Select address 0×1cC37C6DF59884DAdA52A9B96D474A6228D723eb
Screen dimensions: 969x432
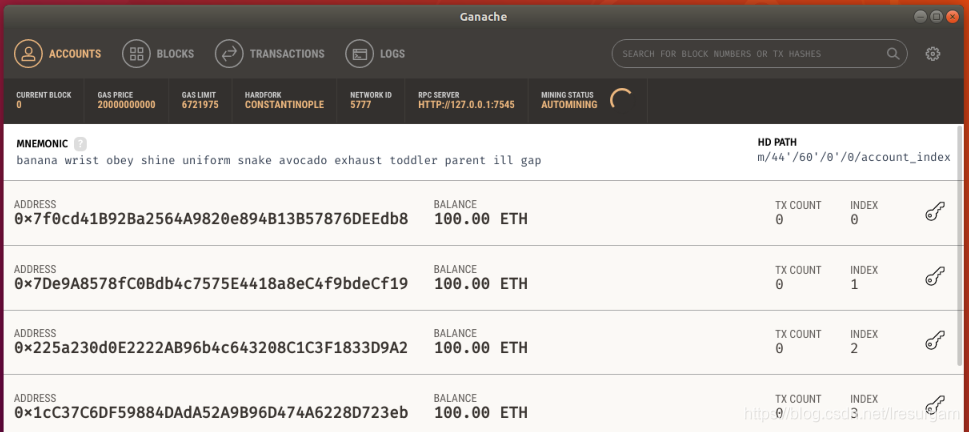tap(211, 412)
